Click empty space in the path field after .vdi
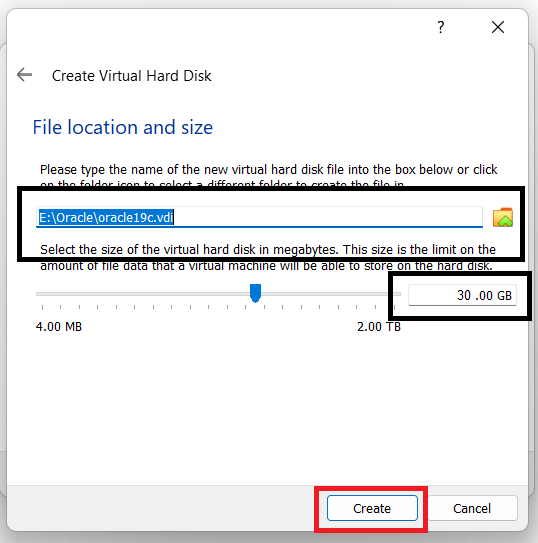Viewport: 538px width, 543px height. [328, 217]
